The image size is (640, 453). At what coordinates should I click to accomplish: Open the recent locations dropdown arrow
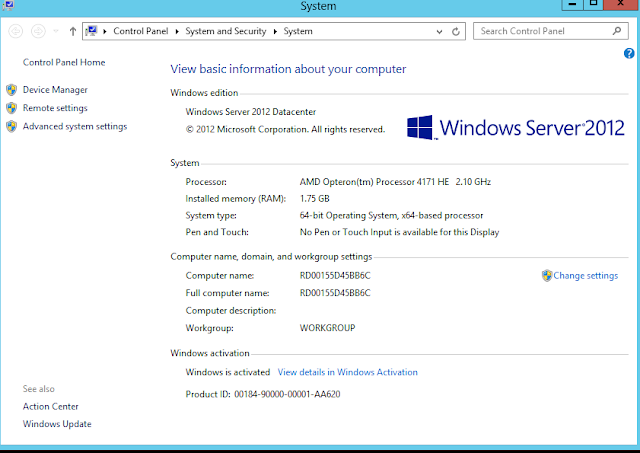(56, 31)
